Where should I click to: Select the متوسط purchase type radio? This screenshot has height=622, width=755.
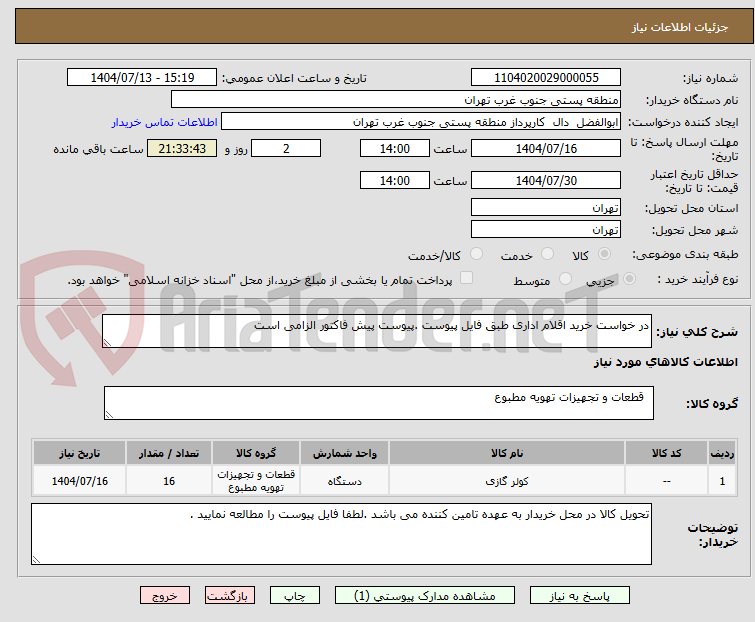565,278
